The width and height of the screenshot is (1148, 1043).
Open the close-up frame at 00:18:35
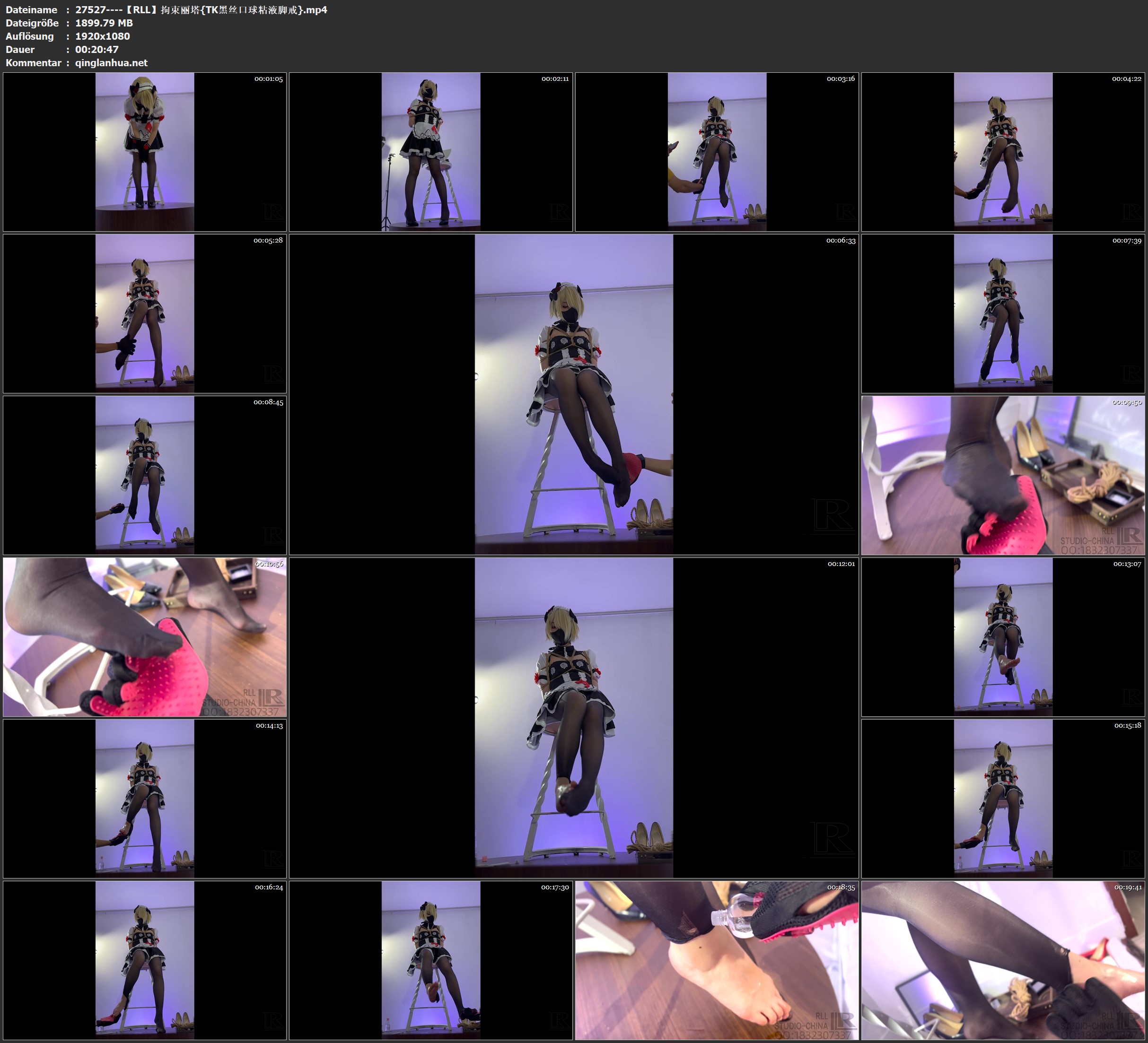pyautogui.click(x=717, y=960)
